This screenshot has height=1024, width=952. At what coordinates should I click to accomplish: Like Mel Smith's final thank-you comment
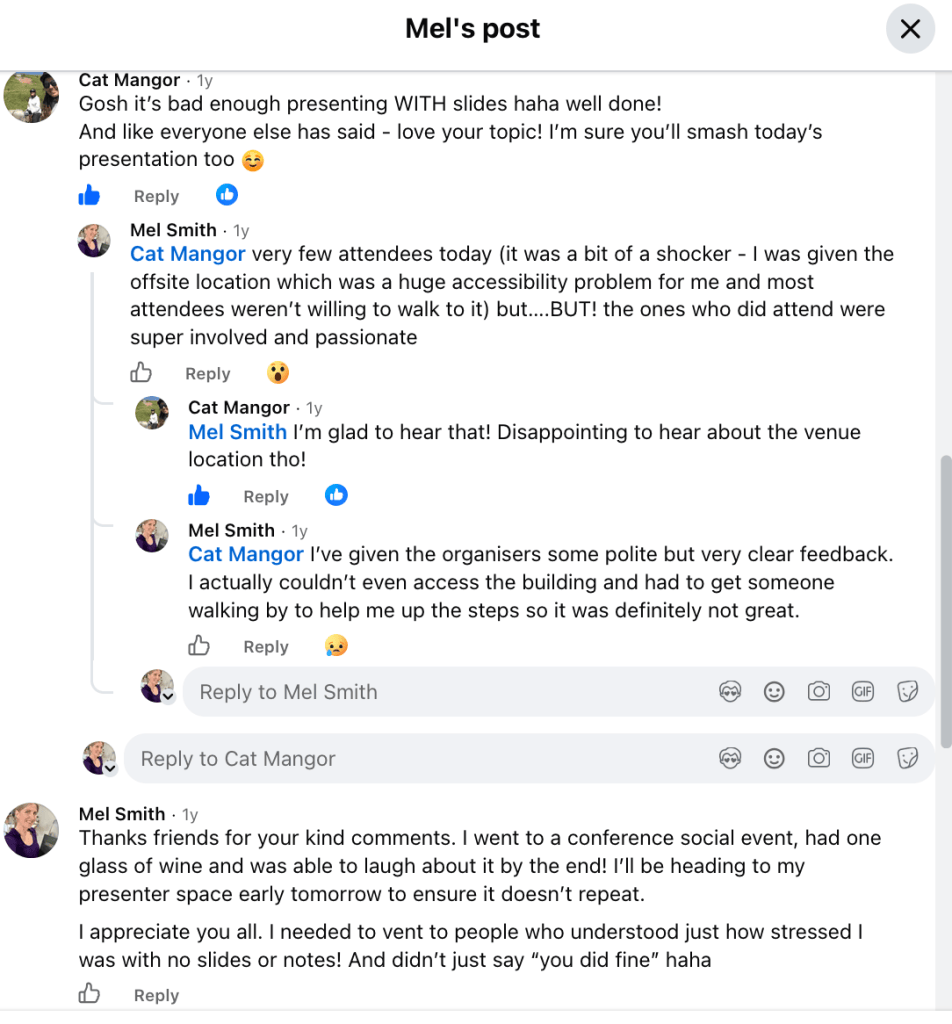[x=89, y=993]
